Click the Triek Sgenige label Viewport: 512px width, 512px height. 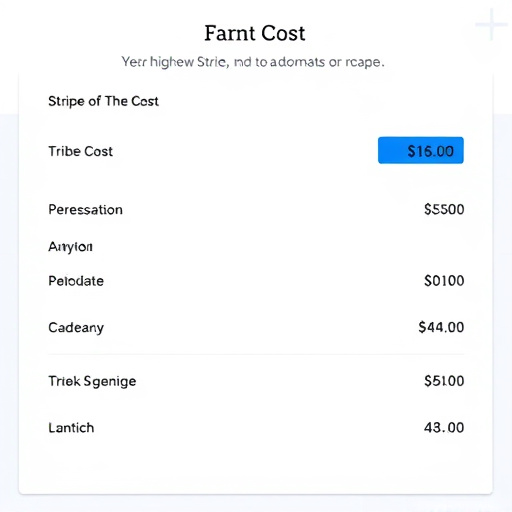coord(92,381)
